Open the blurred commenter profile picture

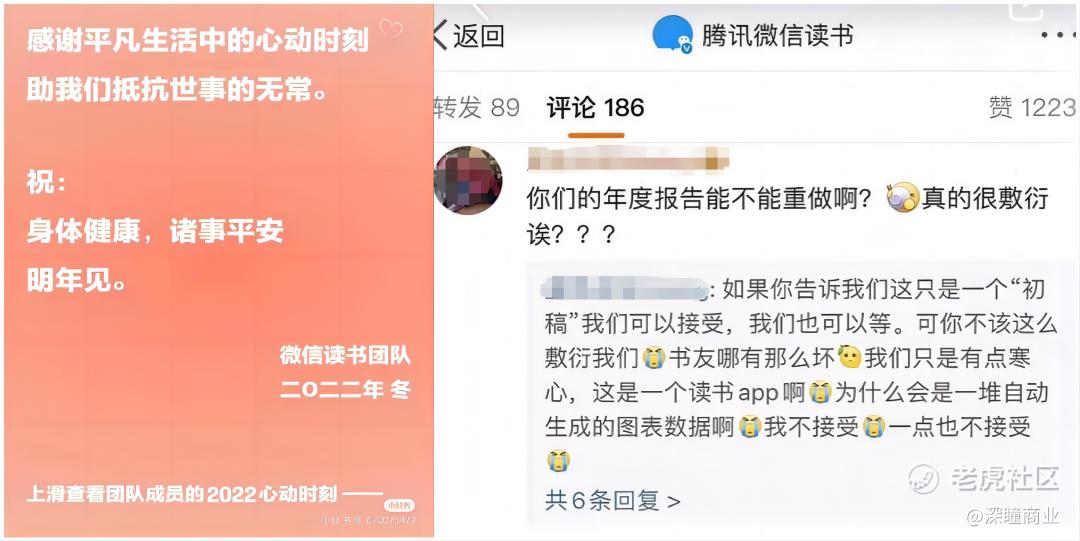click(x=468, y=180)
